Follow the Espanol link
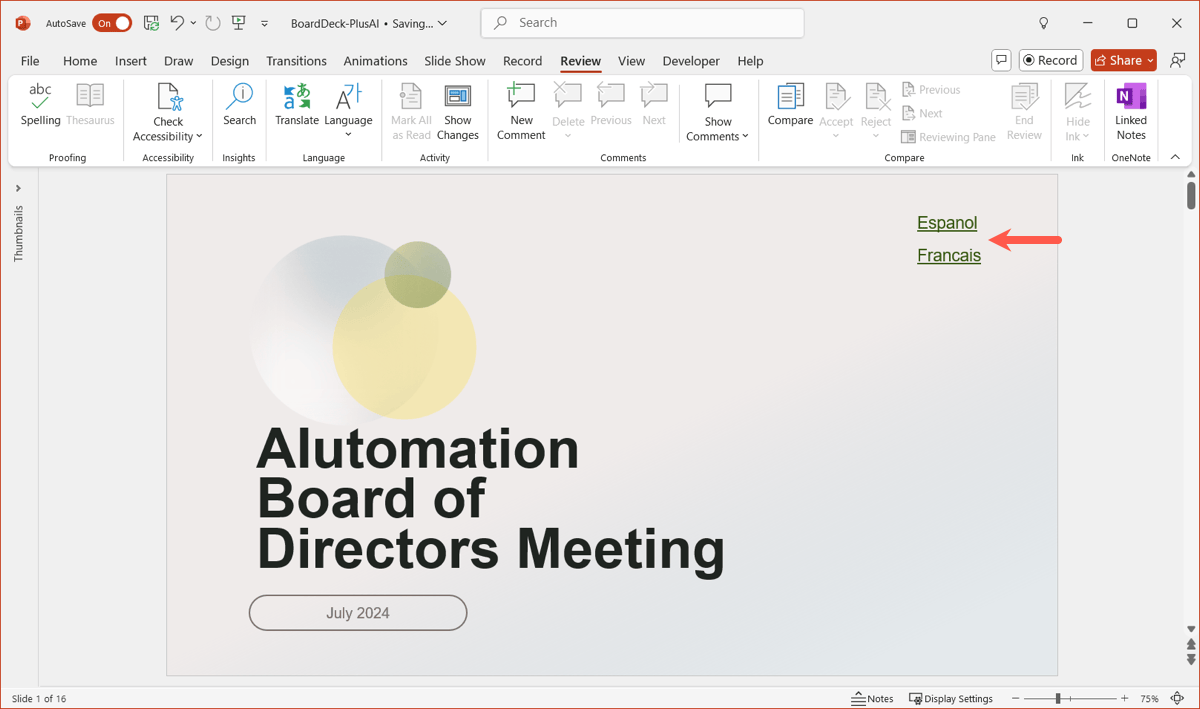 pyautogui.click(x=947, y=223)
